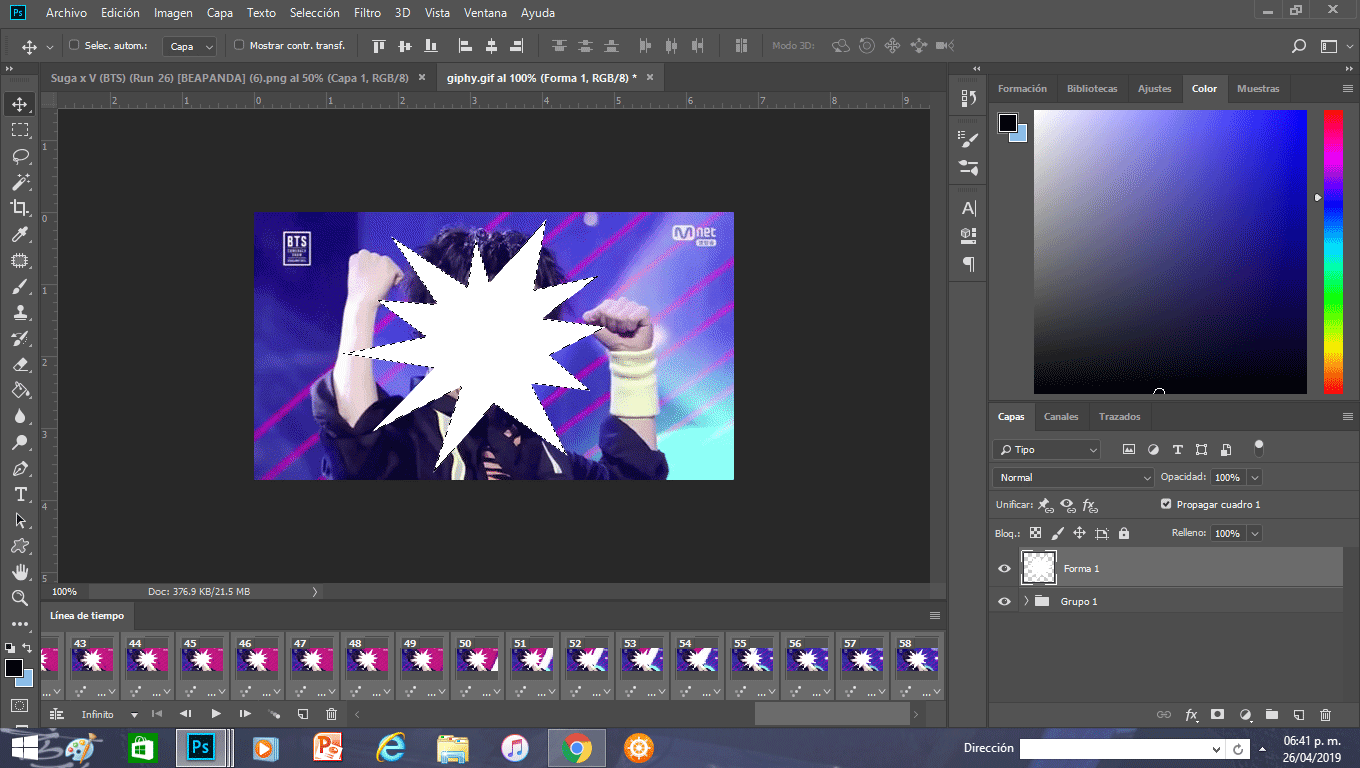Toggle unify layer visibility icon

[x=1068, y=505]
